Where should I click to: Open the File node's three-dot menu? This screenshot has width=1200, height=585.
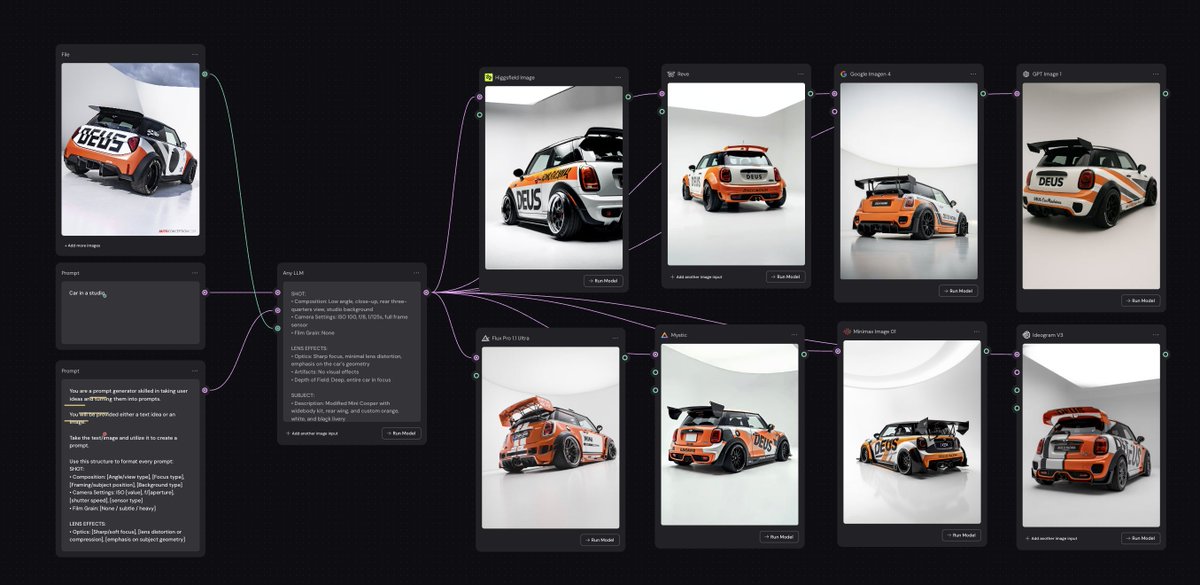[x=195, y=54]
